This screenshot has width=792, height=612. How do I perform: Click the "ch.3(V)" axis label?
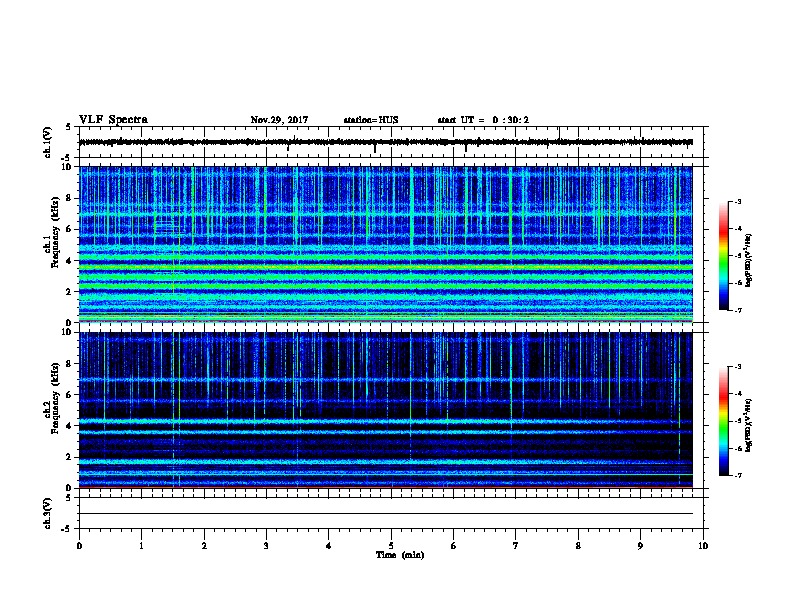[x=48, y=514]
